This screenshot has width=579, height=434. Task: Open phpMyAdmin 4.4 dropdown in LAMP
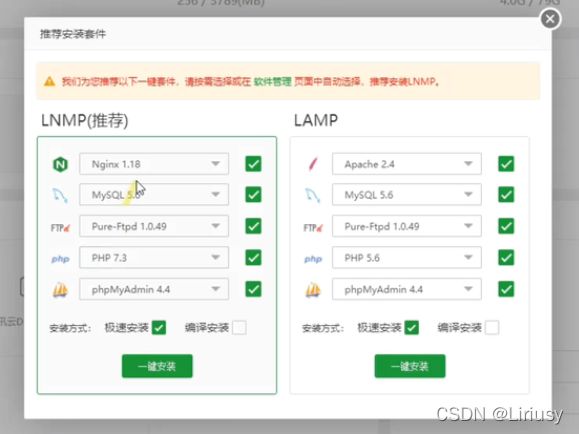pos(407,289)
